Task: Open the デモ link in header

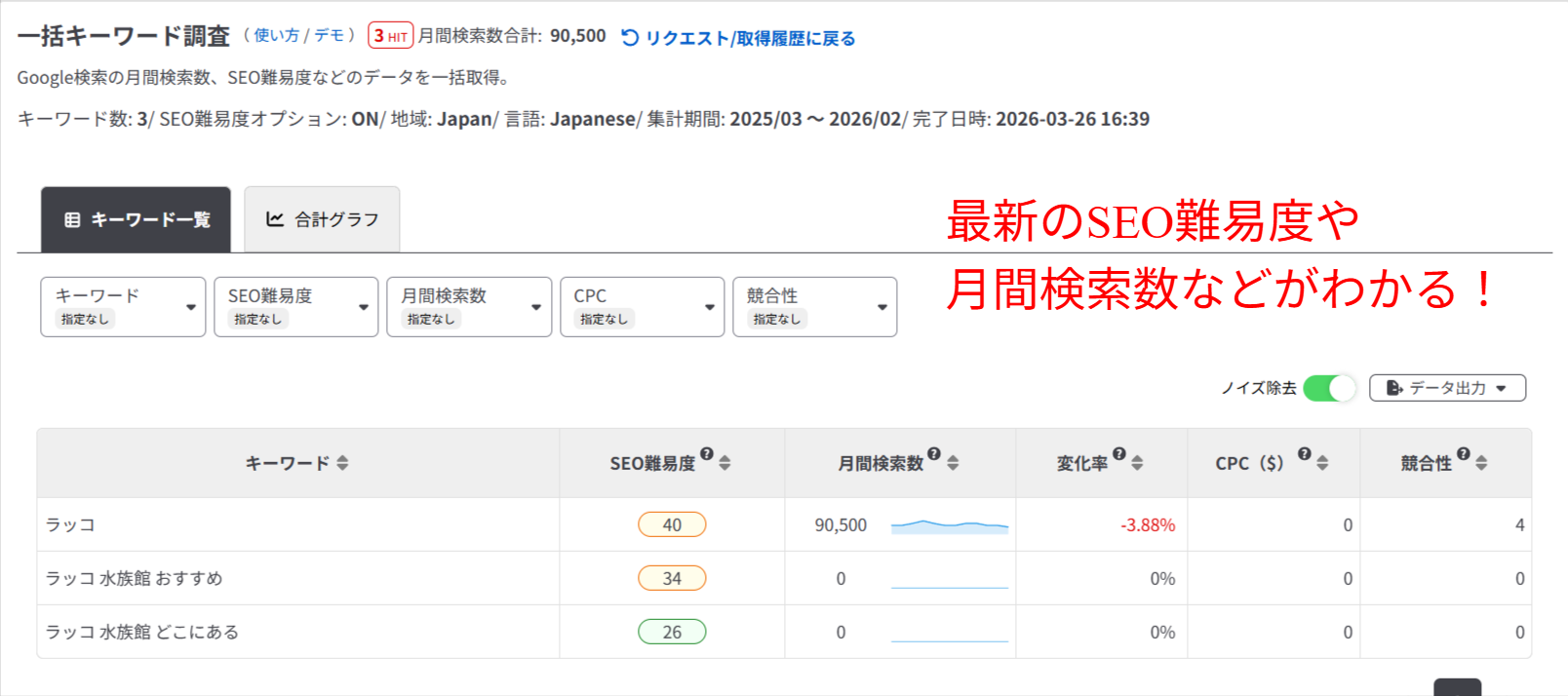Action: tap(329, 35)
